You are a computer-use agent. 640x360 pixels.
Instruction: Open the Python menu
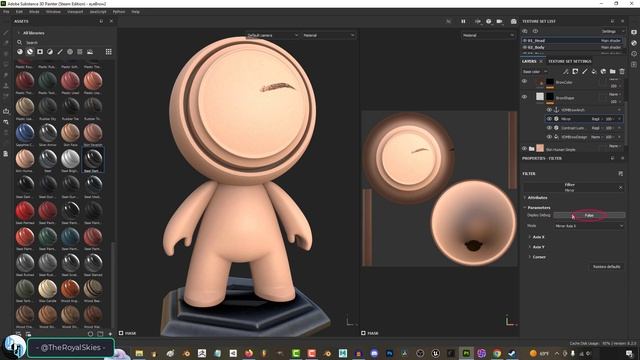tap(119, 12)
